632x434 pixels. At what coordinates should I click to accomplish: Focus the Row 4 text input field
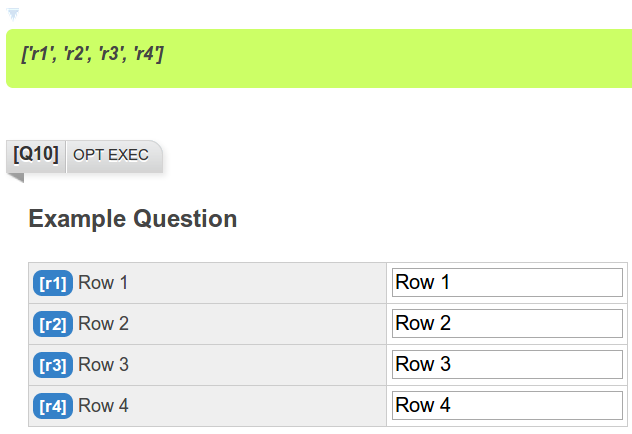click(x=507, y=405)
